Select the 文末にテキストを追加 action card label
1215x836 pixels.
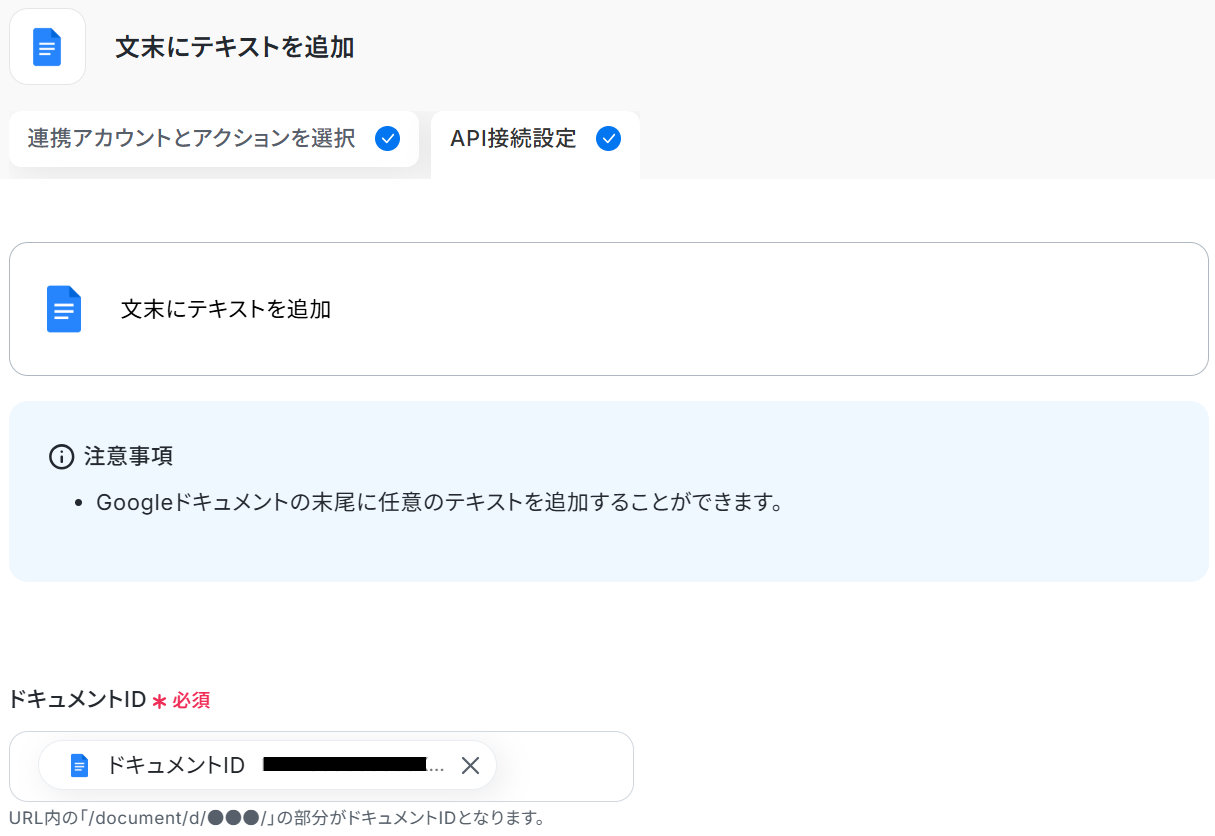pyautogui.click(x=226, y=309)
